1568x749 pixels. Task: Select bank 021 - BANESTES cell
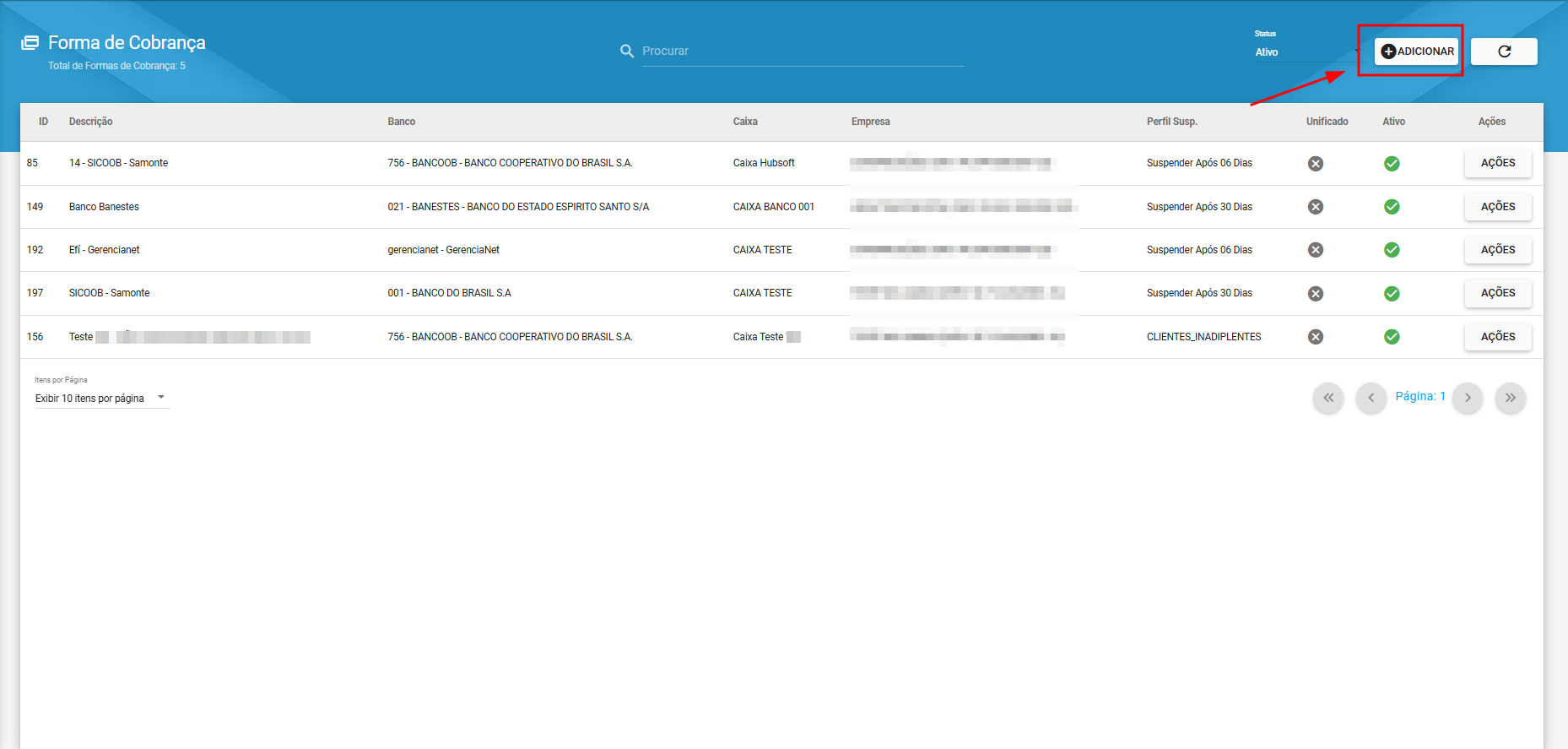click(518, 207)
